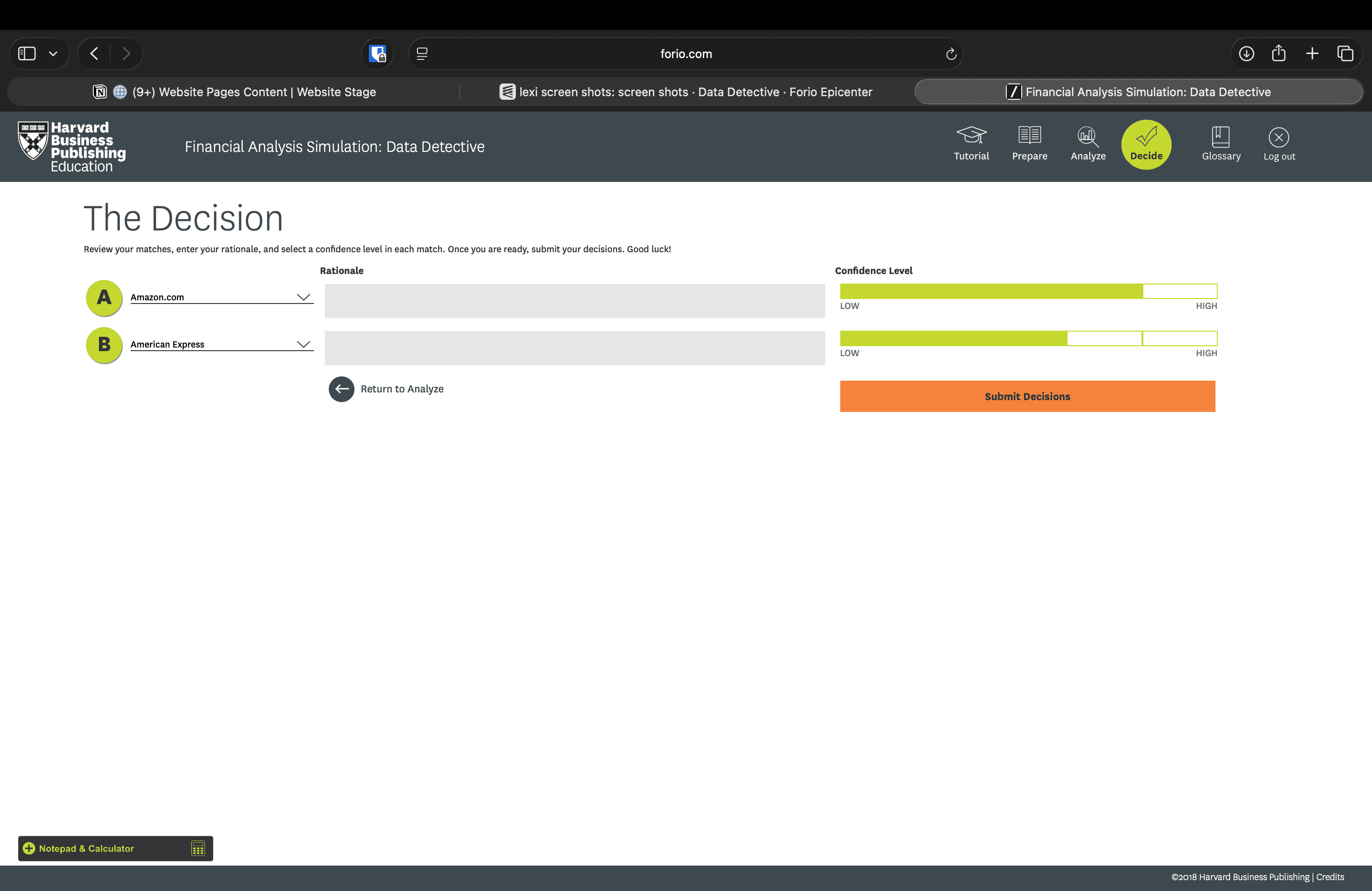The height and width of the screenshot is (891, 1372).
Task: Click the Safari share icon
Action: (x=1278, y=54)
